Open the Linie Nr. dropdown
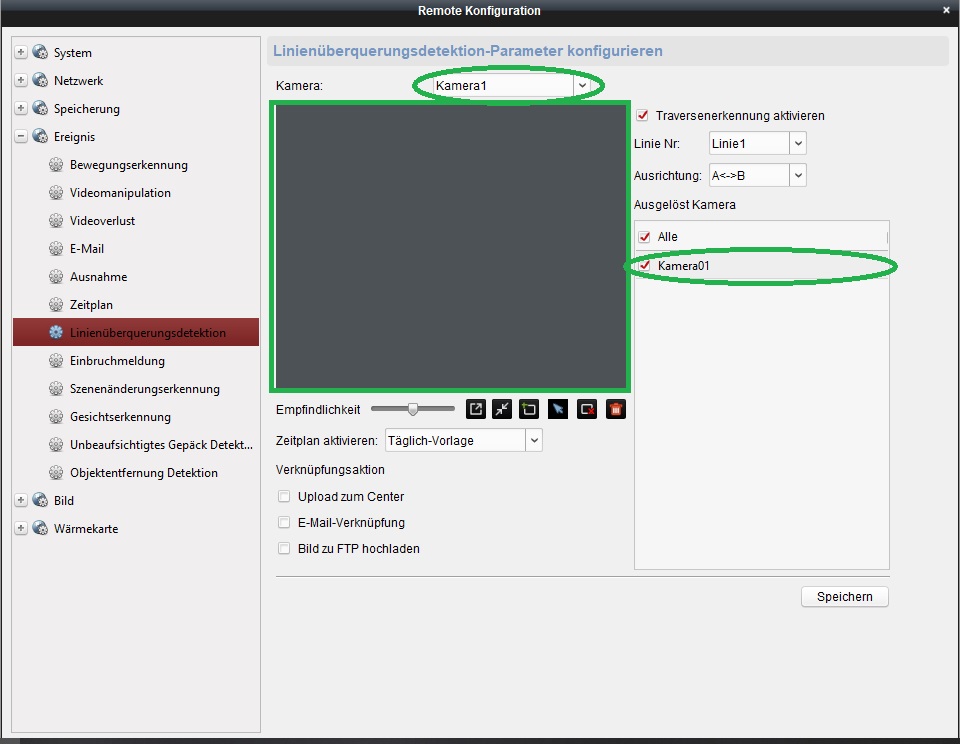Screen dimensions: 960x744 click(797, 144)
